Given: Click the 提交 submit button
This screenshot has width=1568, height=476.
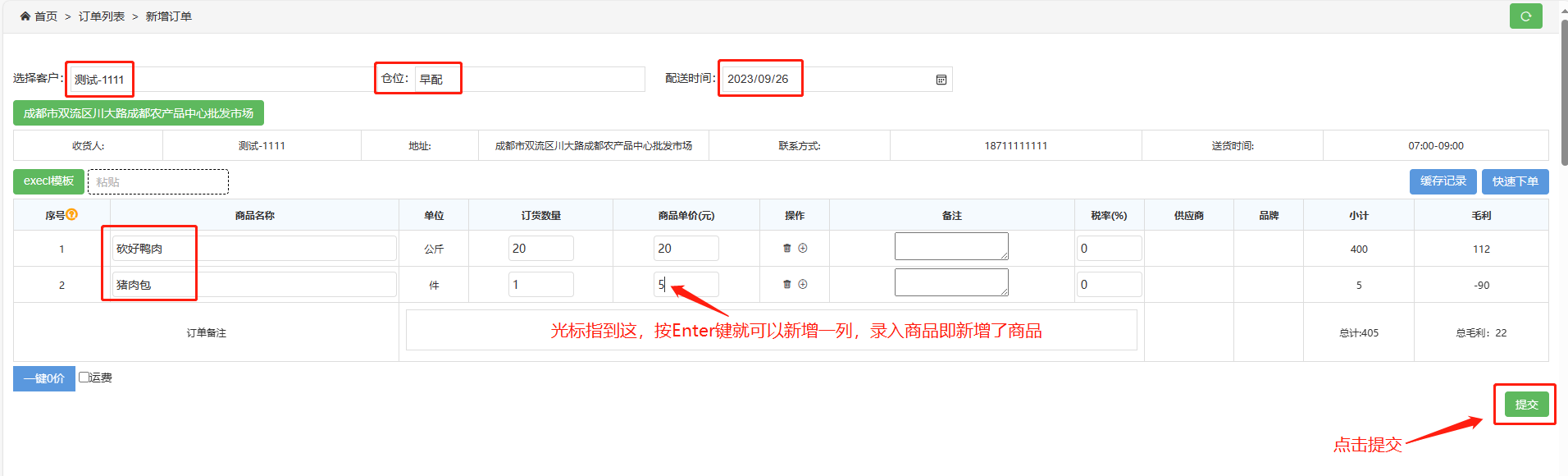Looking at the screenshot, I should (1525, 405).
